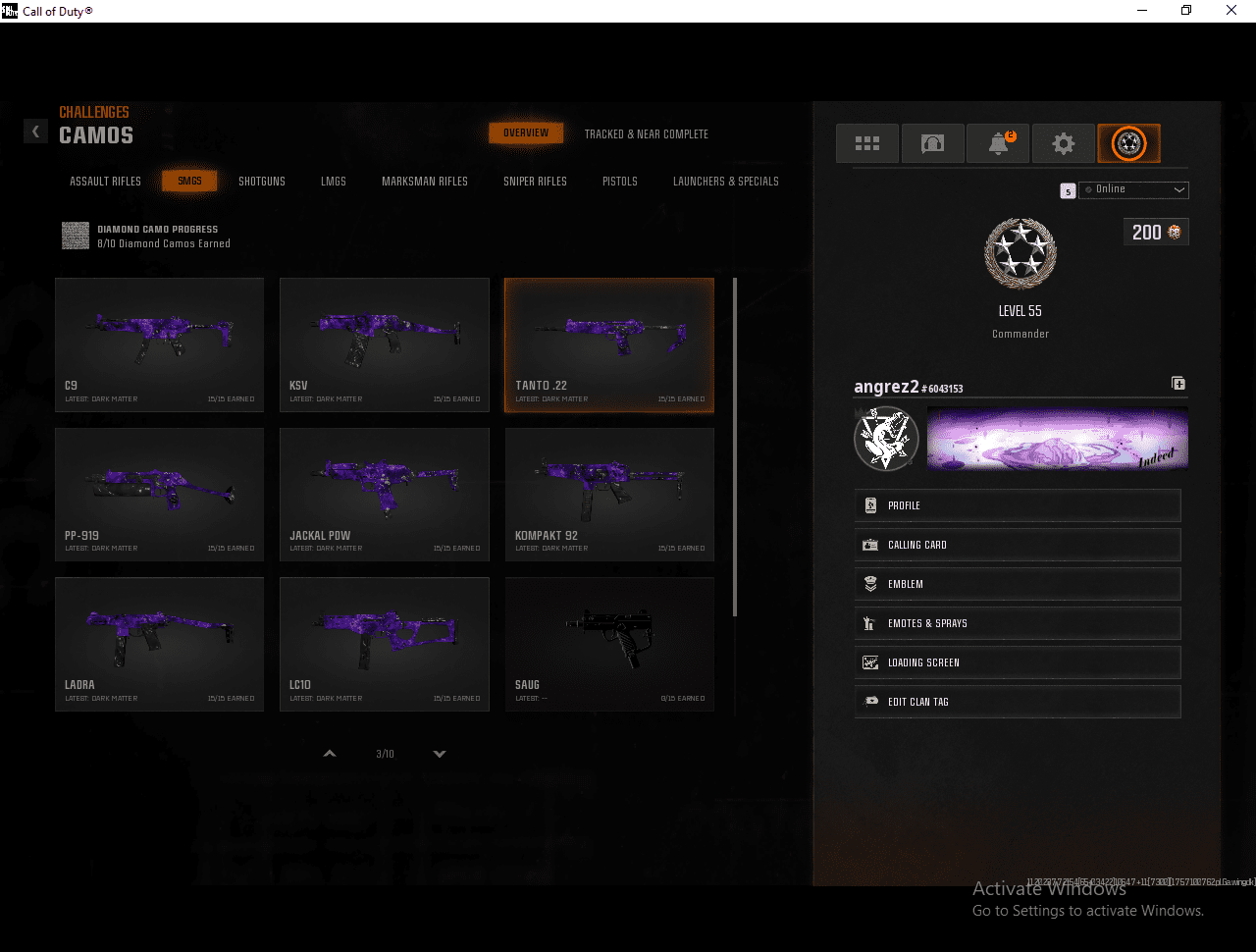1256x952 pixels.
Task: Open the notifications bell icon
Action: 998,143
